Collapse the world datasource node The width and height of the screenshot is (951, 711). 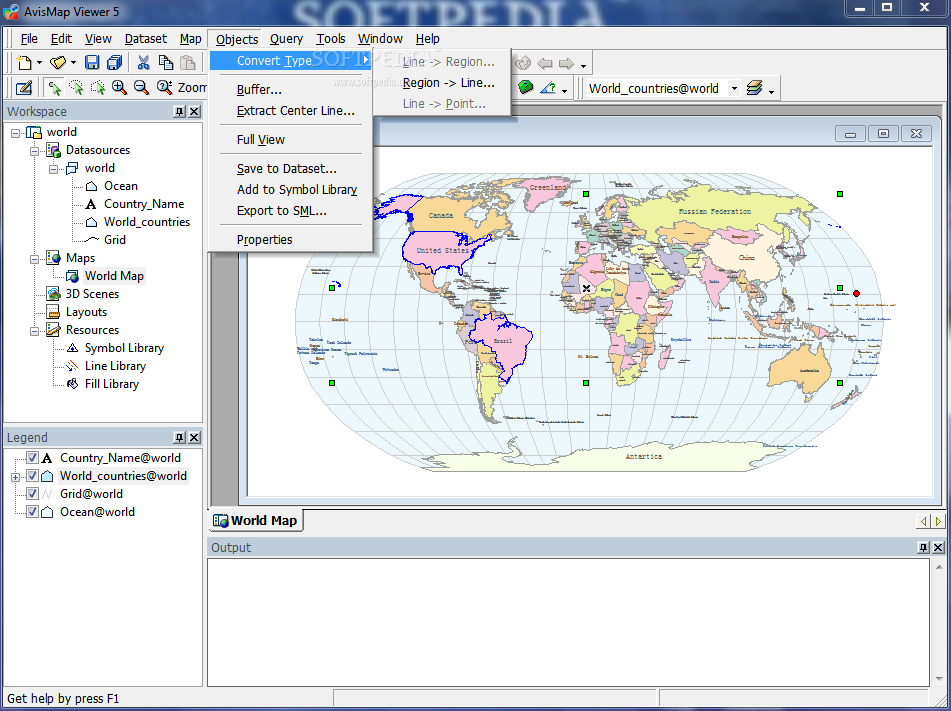tap(53, 169)
